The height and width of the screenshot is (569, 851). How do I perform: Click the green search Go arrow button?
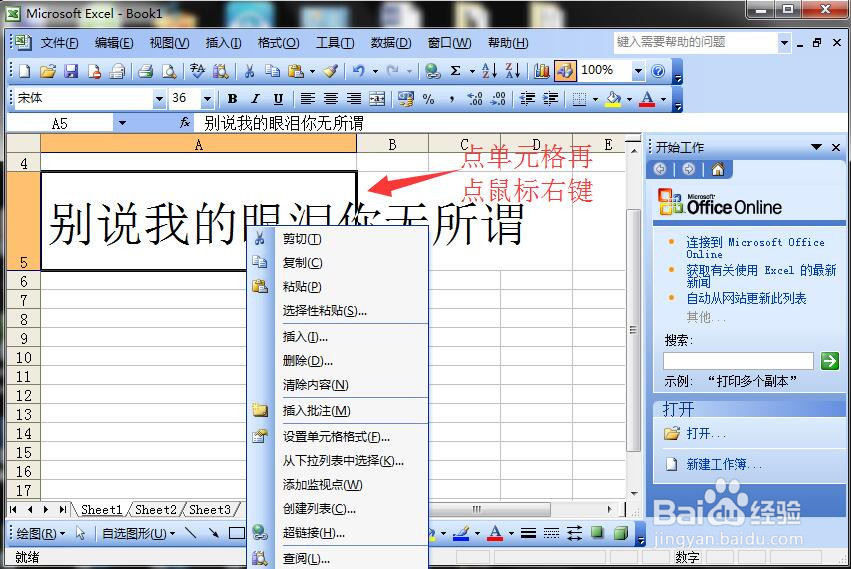click(829, 361)
